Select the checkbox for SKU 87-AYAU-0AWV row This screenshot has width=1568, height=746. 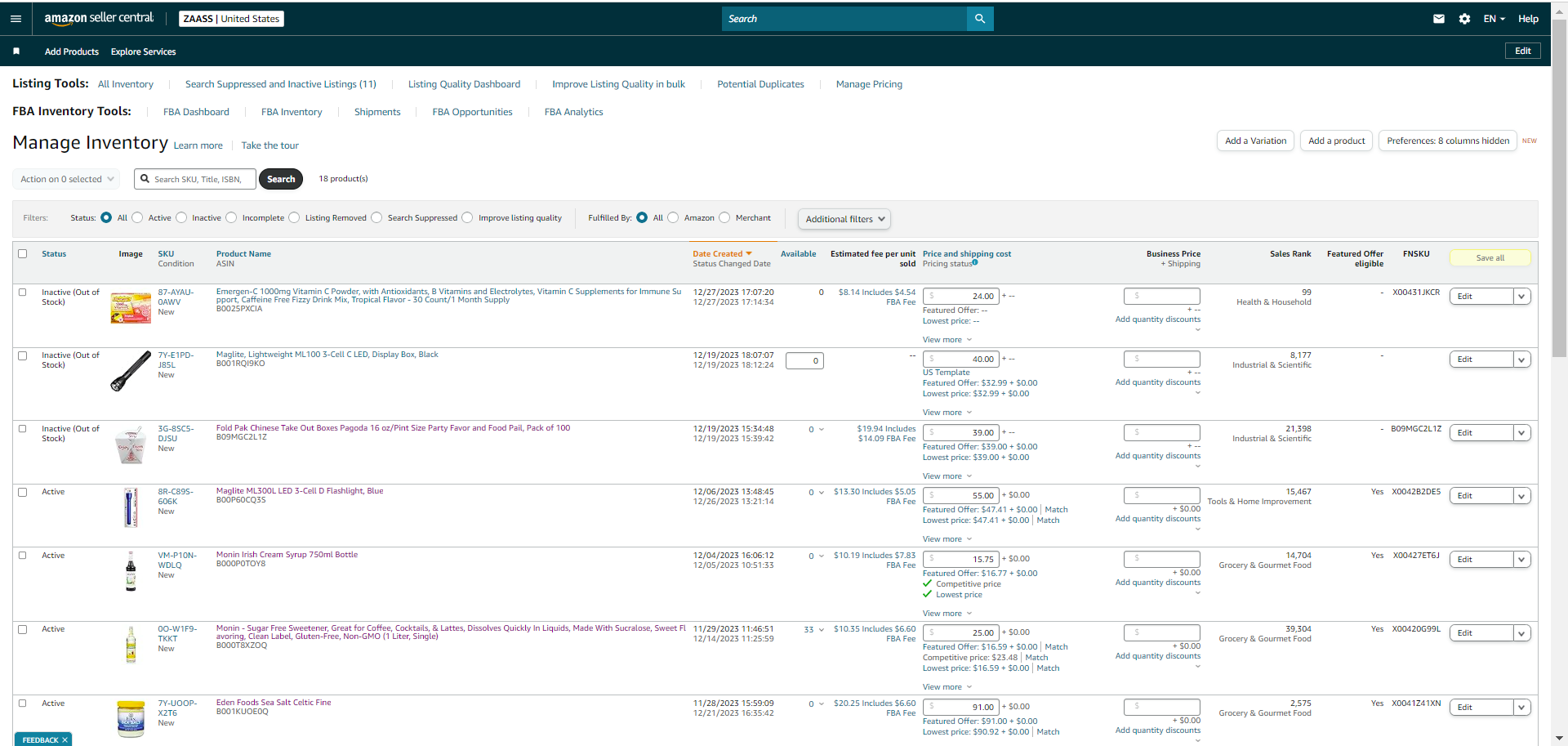(23, 293)
